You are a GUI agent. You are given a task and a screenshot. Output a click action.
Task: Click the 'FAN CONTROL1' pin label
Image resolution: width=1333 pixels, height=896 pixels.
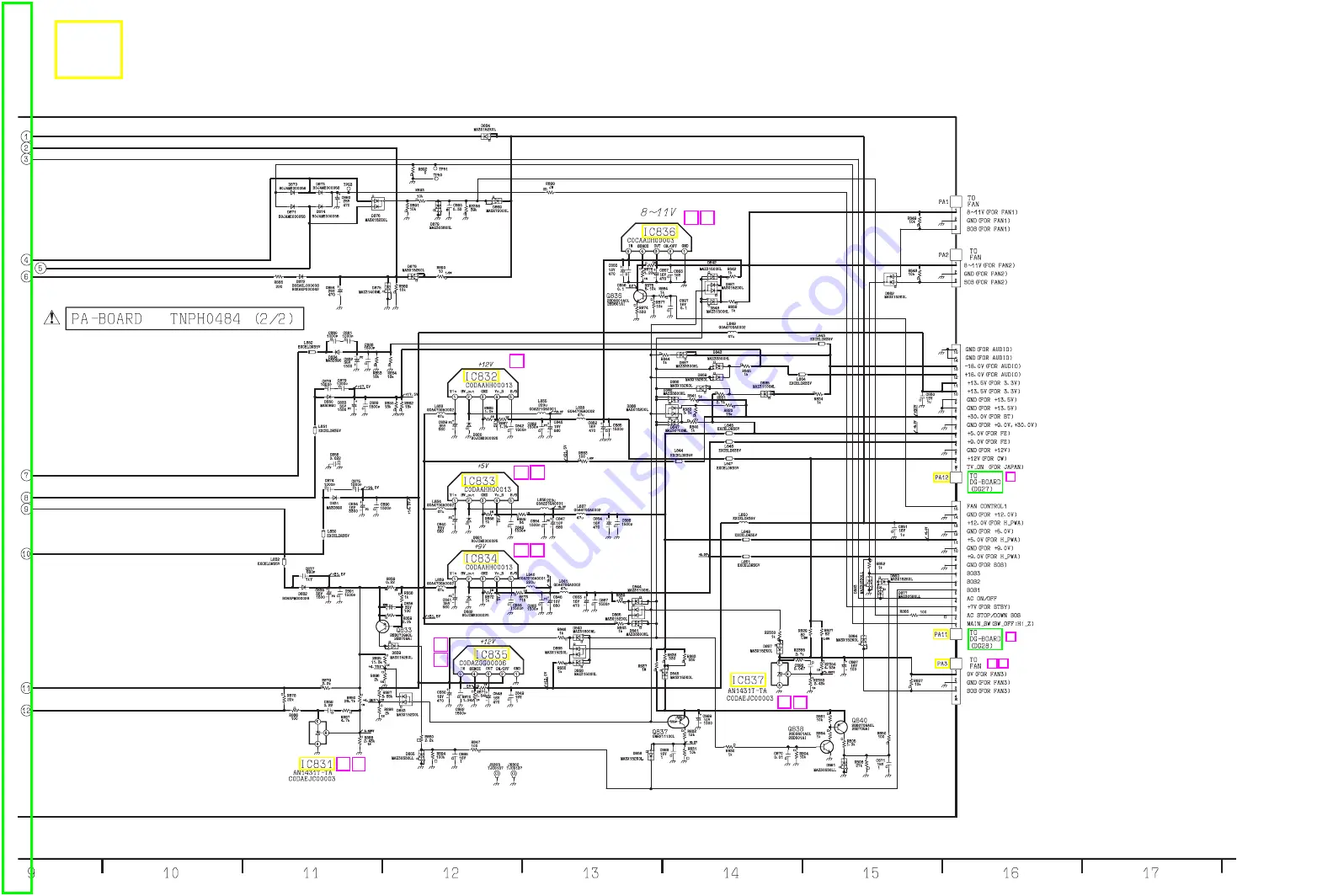987,506
